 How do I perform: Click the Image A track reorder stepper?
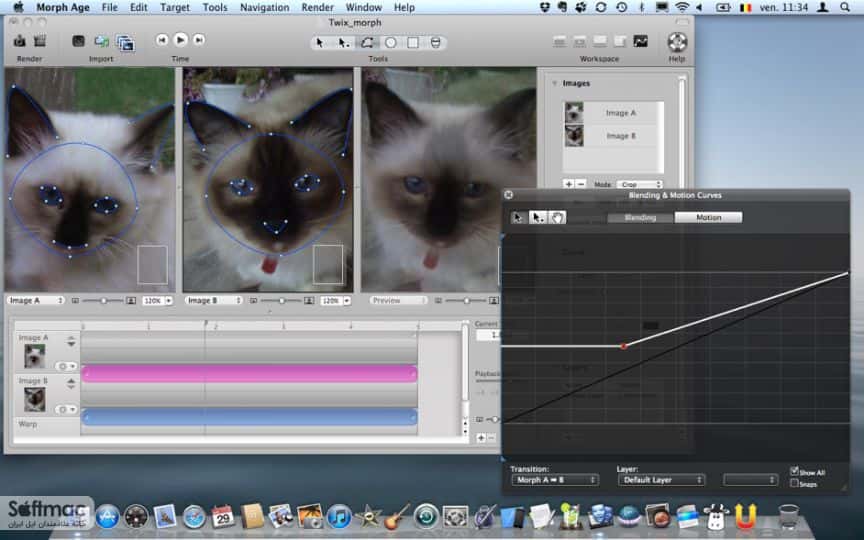(71, 342)
